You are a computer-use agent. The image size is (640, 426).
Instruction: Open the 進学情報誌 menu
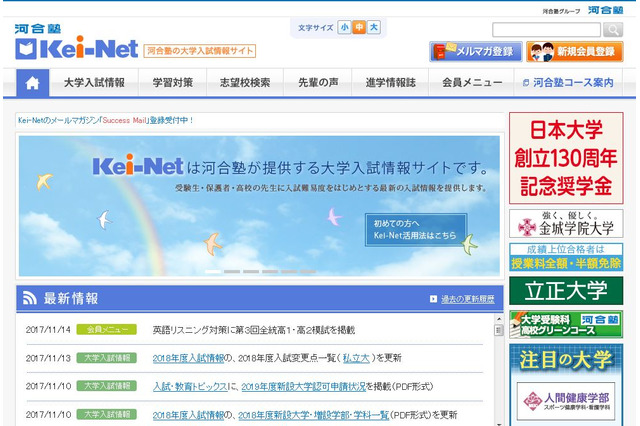coord(390,83)
